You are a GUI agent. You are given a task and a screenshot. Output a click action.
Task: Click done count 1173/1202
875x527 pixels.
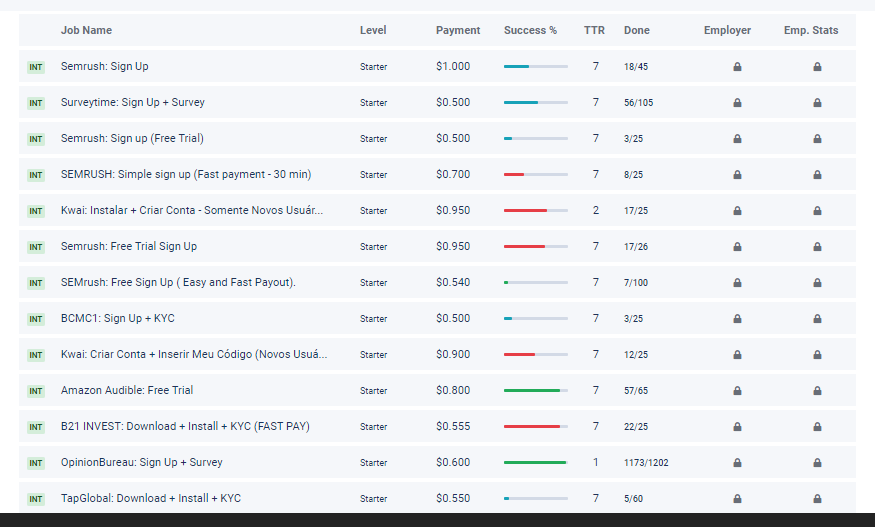pos(646,463)
